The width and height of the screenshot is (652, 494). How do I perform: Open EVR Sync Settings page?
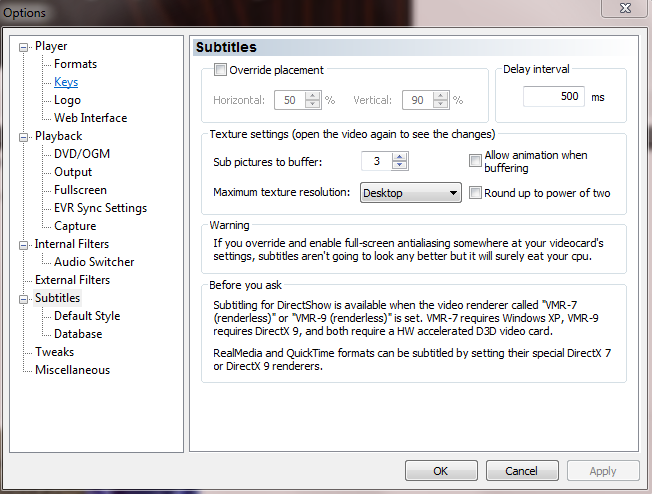point(100,208)
